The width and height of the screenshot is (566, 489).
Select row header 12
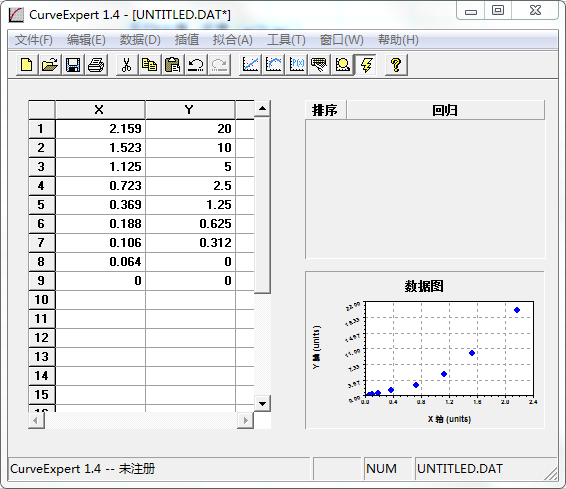[42, 338]
